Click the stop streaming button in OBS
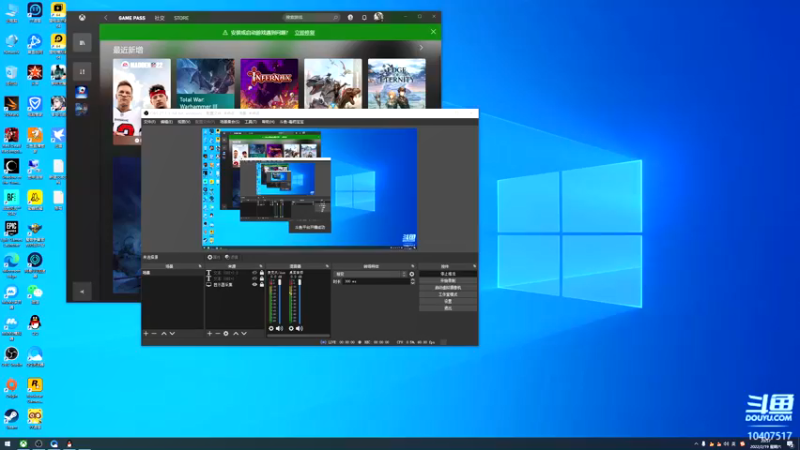Viewport: 800px width, 450px height. [x=447, y=274]
